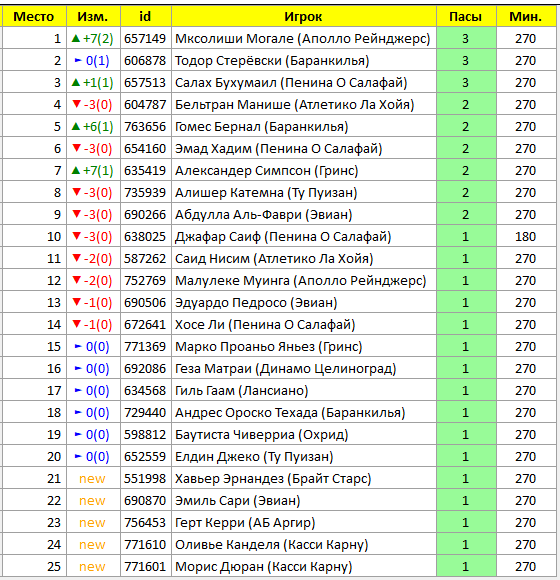Select player Тодор Стерёвски (Баранкилья)

point(272,61)
